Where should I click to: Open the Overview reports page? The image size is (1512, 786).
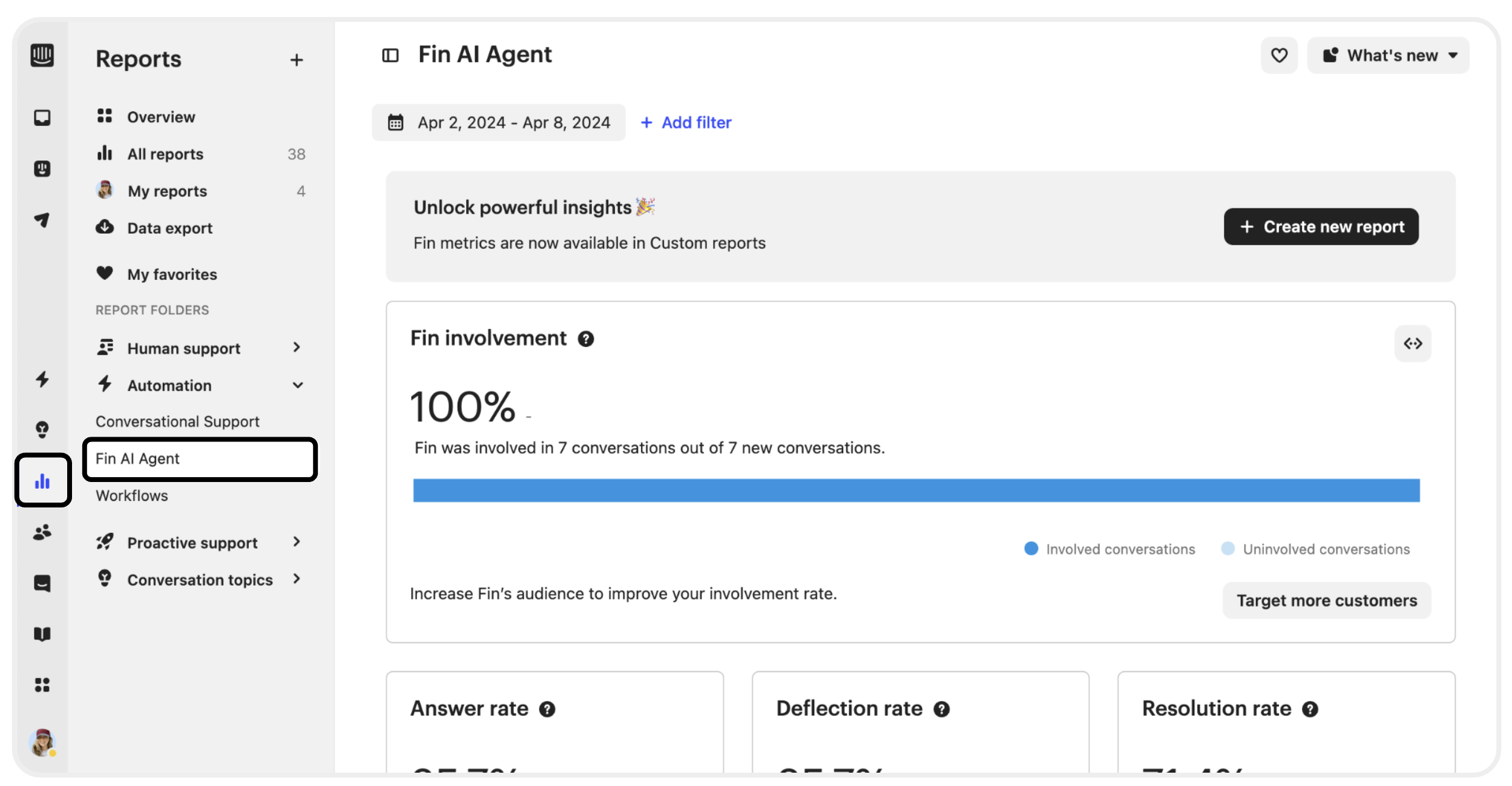coord(200,117)
